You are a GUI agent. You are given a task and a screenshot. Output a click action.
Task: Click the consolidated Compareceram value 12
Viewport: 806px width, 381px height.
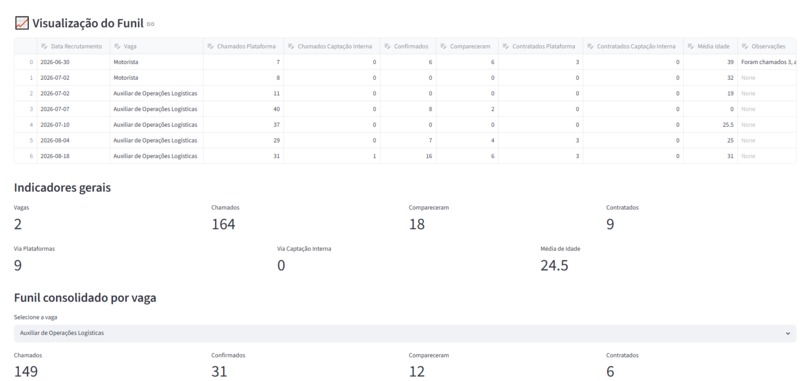point(417,372)
